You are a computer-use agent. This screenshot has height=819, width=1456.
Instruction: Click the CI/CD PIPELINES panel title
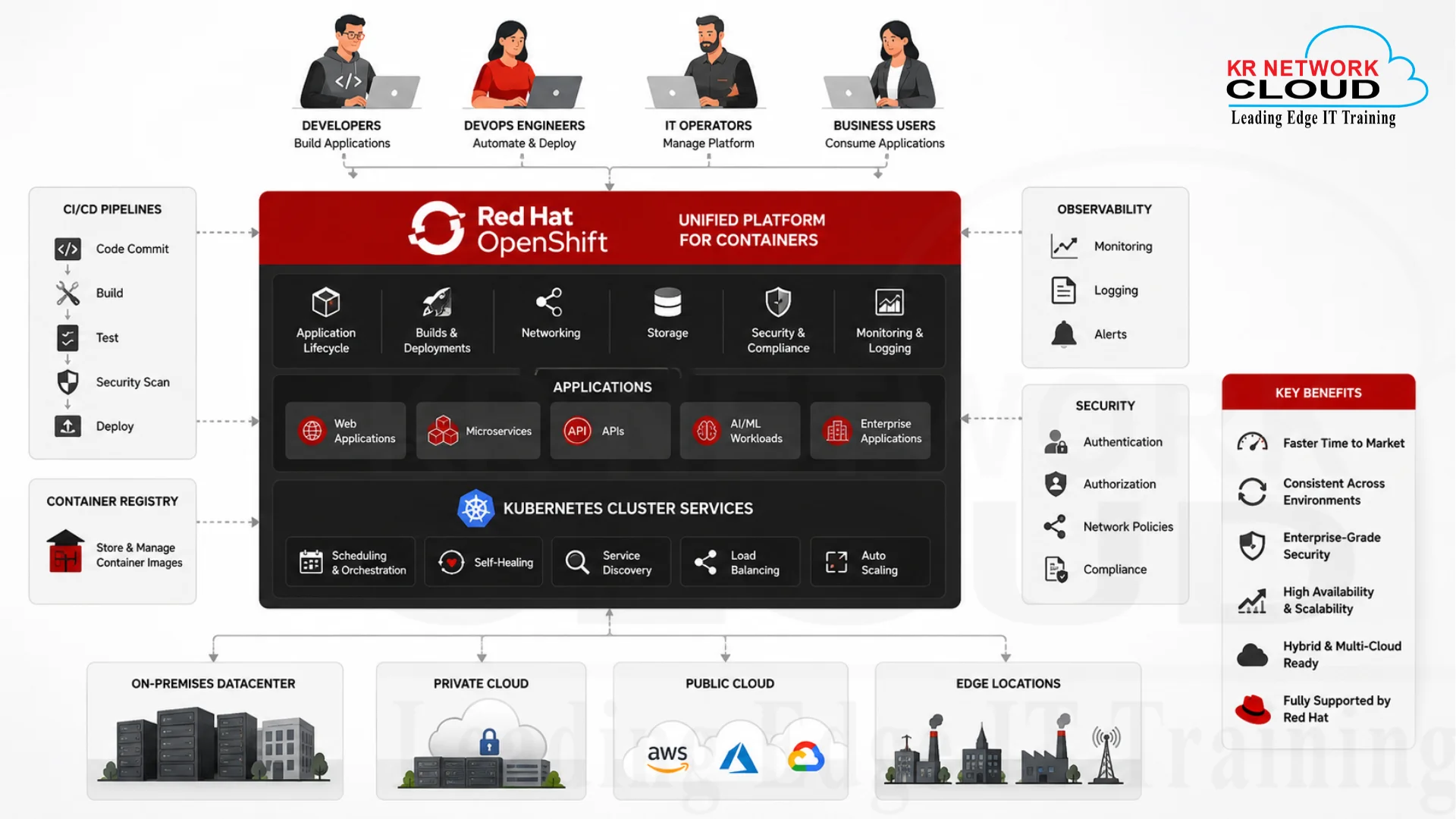tap(112, 209)
